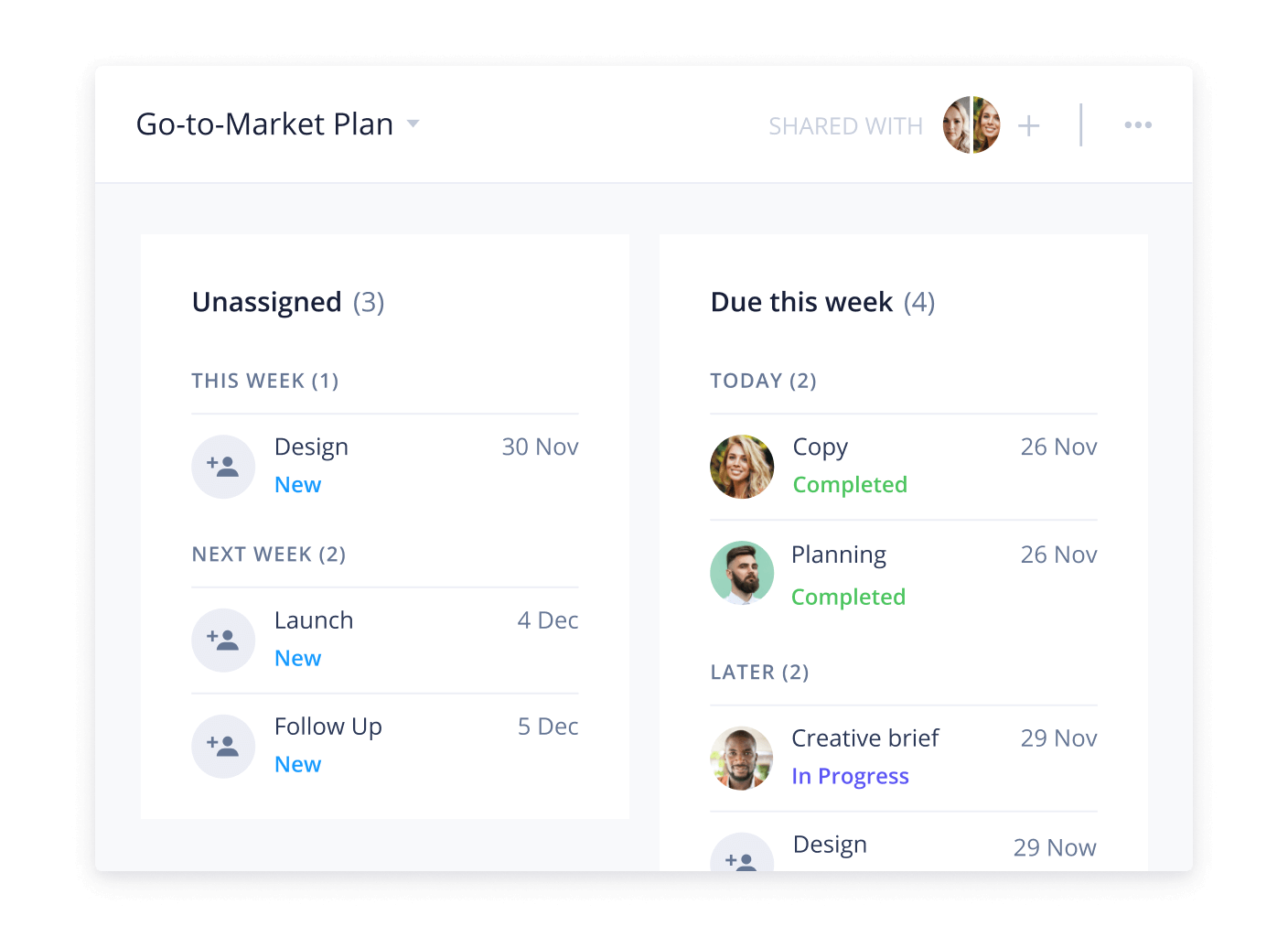Click the assign-person icon for Design 30 Nov
Screen dimensions: 1288x937
click(223, 467)
